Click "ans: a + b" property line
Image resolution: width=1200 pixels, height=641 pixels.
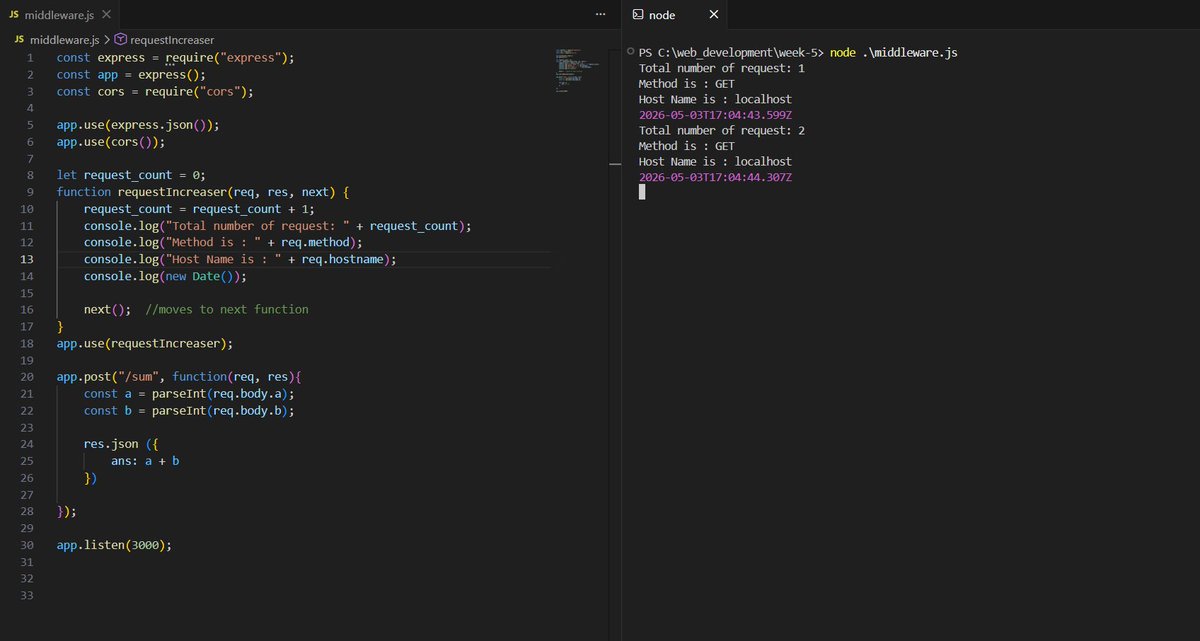coord(146,461)
